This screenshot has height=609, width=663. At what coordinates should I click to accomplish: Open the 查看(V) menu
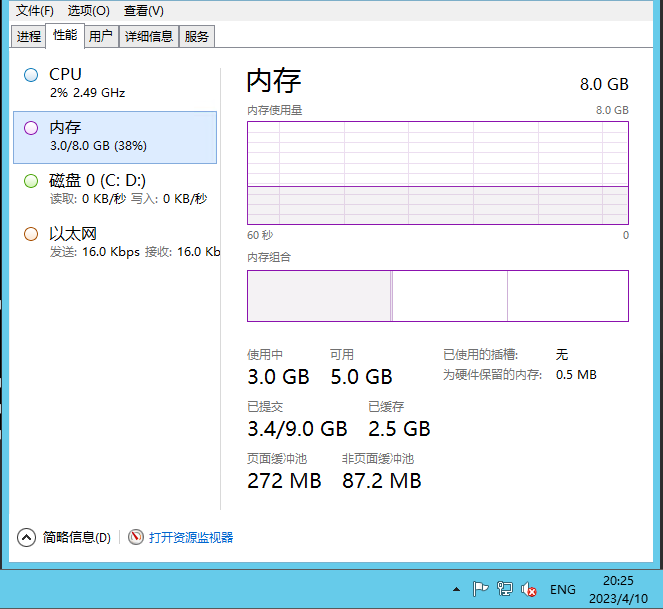(x=143, y=10)
